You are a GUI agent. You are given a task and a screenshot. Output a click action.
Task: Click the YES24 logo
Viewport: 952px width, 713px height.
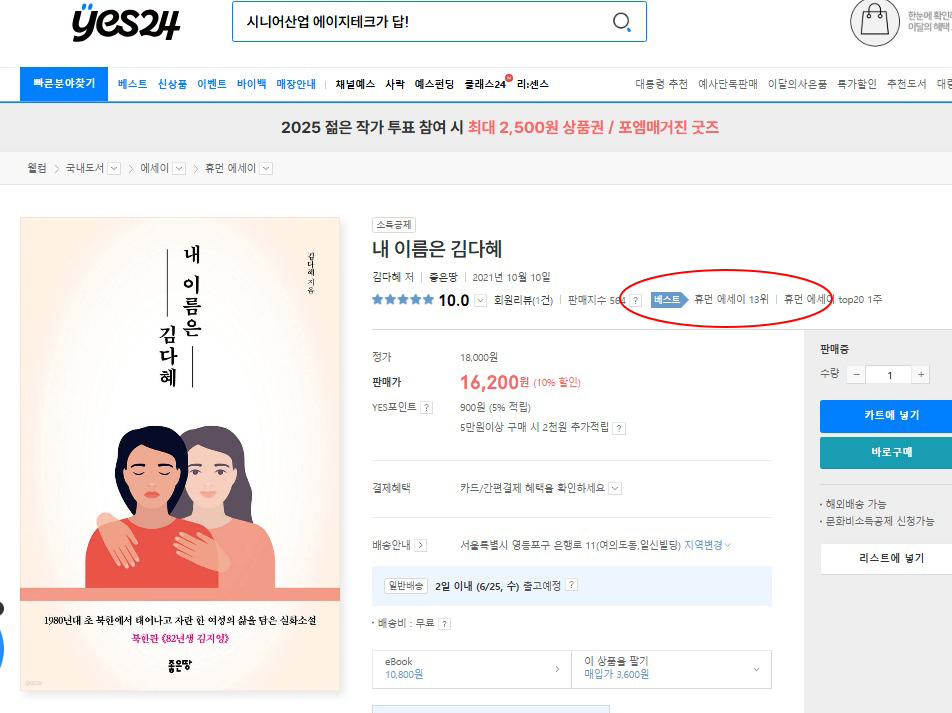(126, 22)
